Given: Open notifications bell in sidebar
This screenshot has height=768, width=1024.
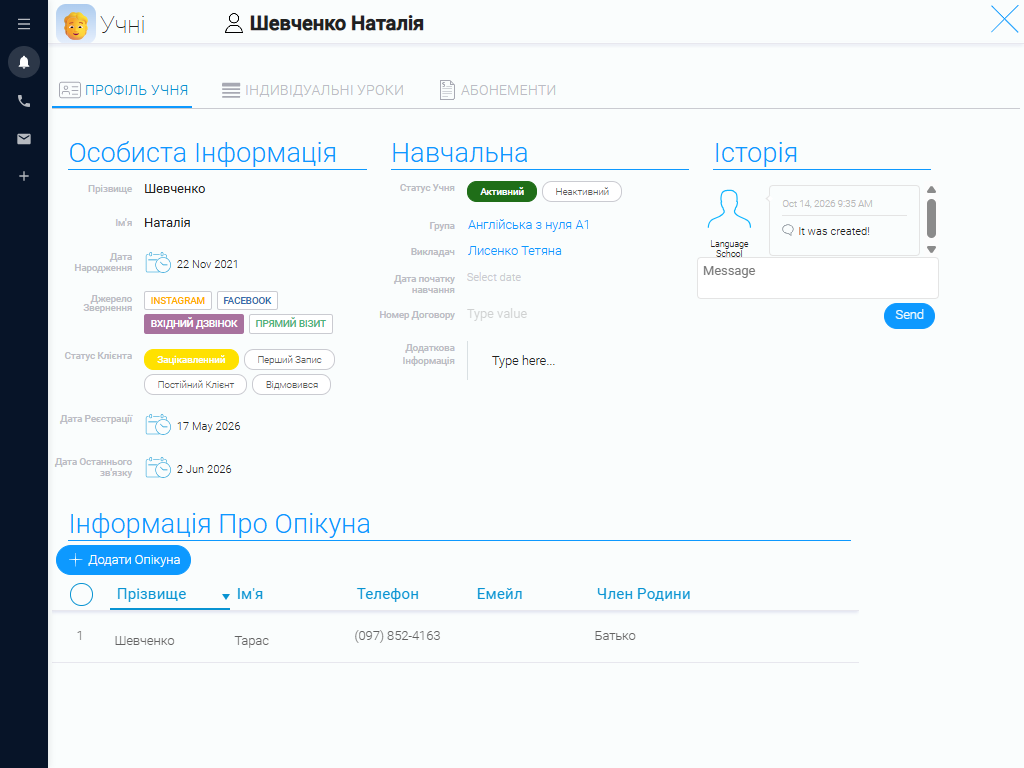Looking at the screenshot, I should [x=24, y=62].
